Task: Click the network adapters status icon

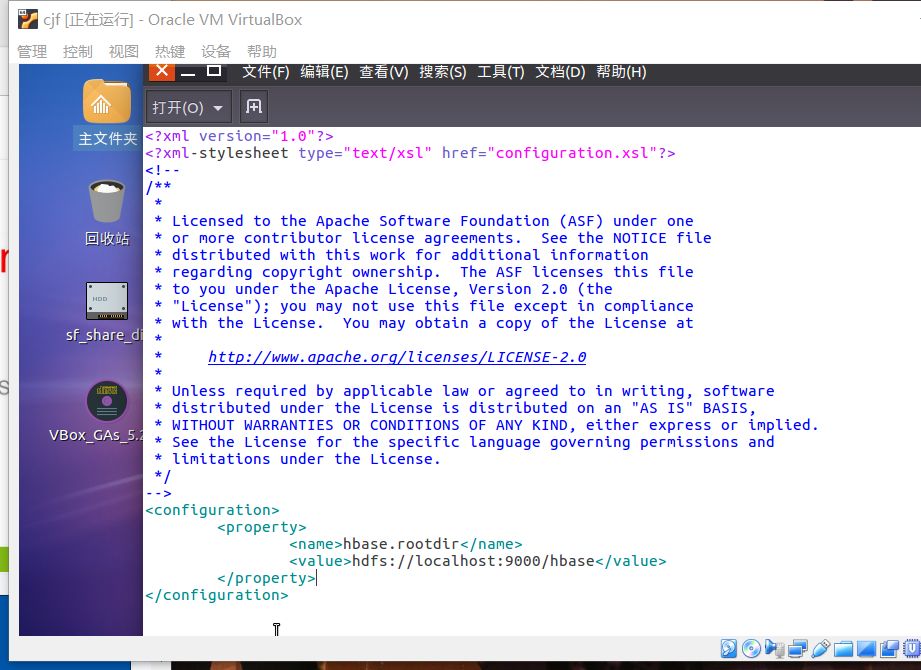Action: click(798, 648)
